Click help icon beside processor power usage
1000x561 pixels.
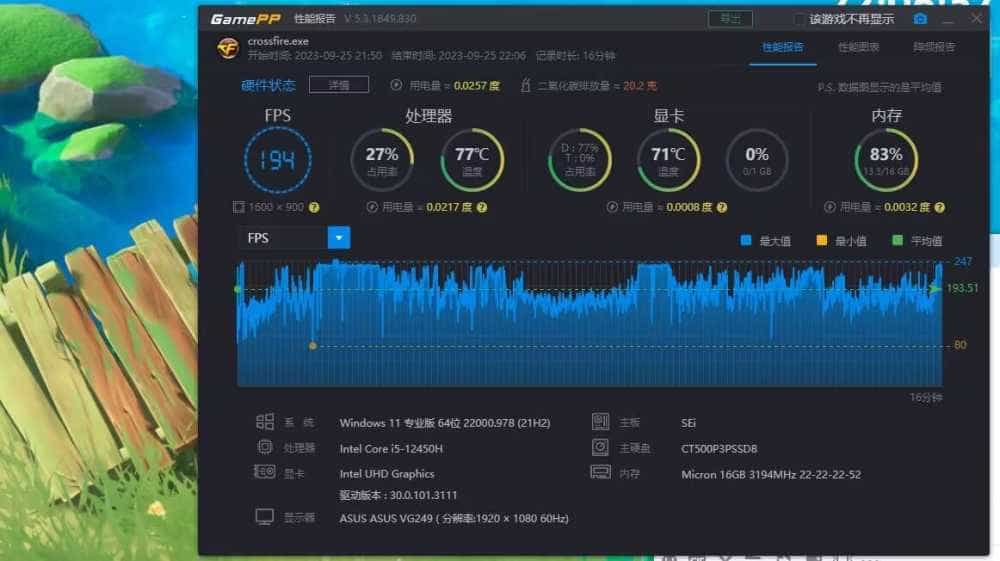coord(482,207)
